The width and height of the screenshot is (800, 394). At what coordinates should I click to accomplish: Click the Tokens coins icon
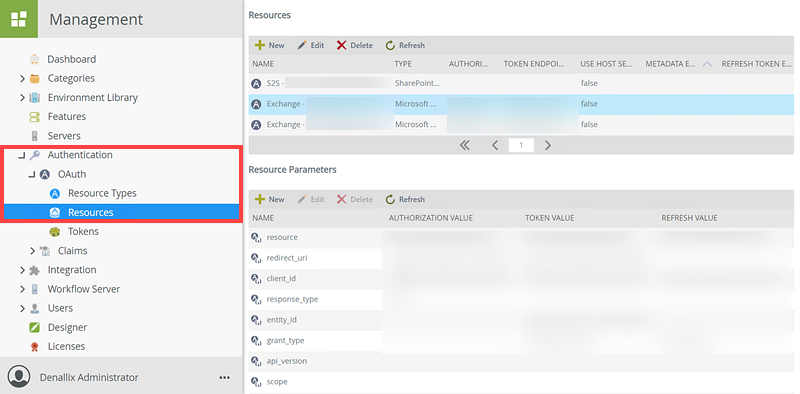point(55,232)
